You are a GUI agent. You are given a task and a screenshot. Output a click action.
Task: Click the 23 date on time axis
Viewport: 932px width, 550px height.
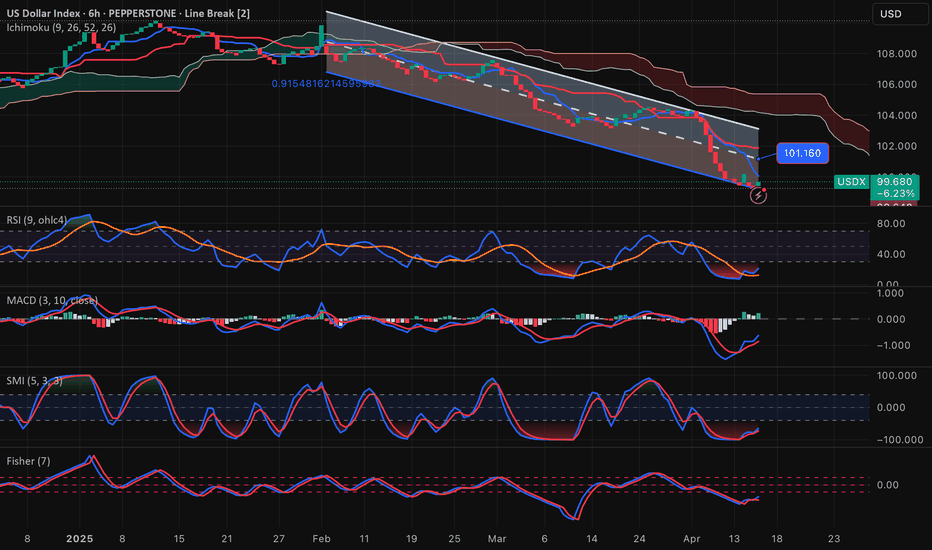click(x=834, y=539)
